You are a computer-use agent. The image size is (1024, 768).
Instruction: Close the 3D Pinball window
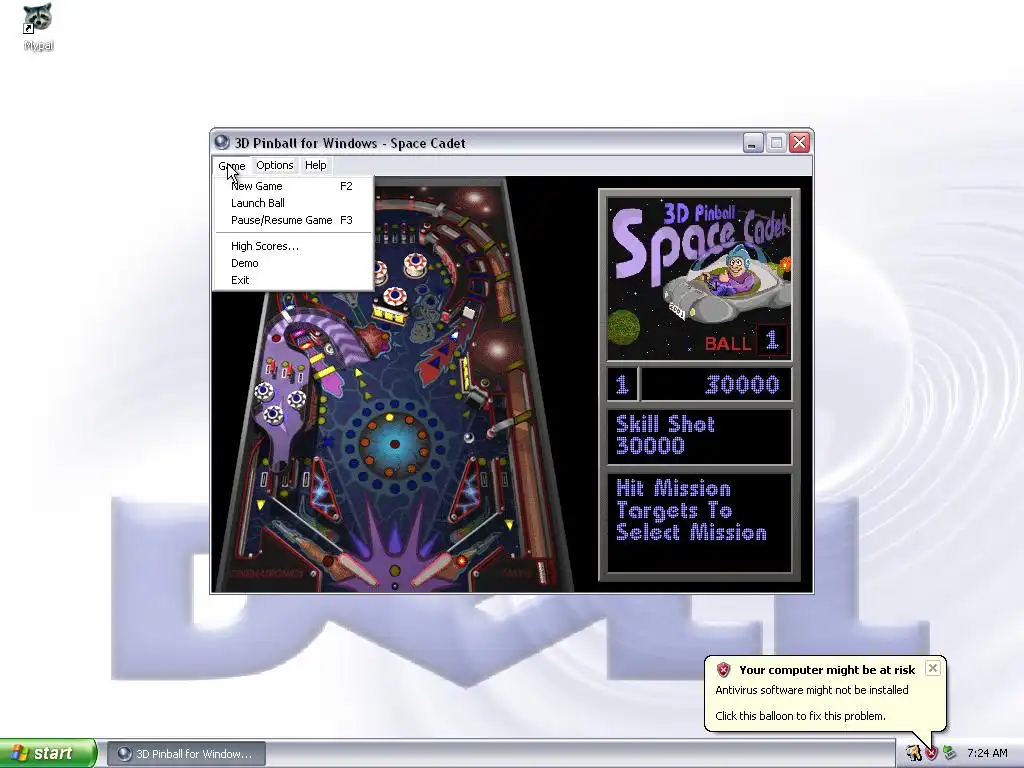point(800,142)
